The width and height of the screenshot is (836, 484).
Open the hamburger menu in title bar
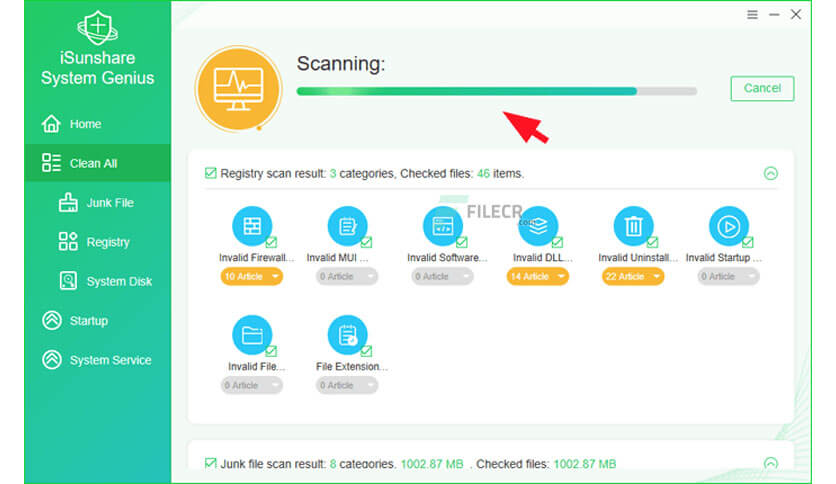pos(752,15)
